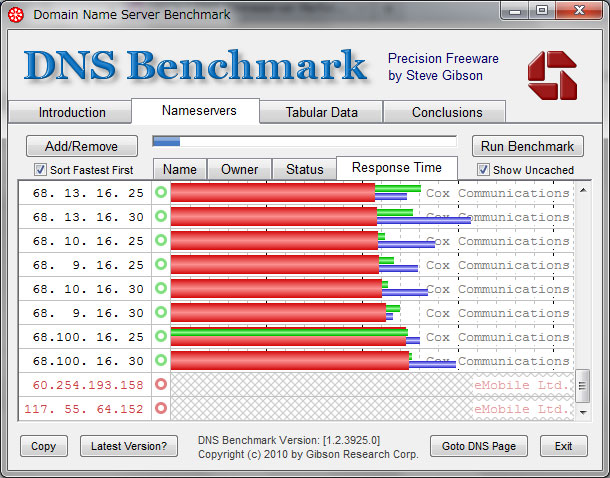Select the Status sub-tab

305,169
